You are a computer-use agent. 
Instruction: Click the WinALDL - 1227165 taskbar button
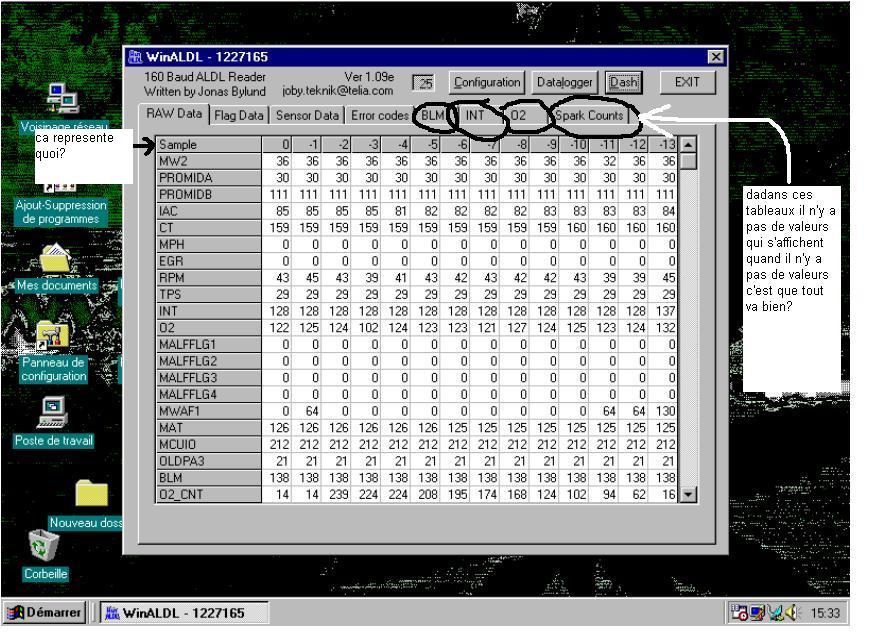pyautogui.click(x=184, y=612)
